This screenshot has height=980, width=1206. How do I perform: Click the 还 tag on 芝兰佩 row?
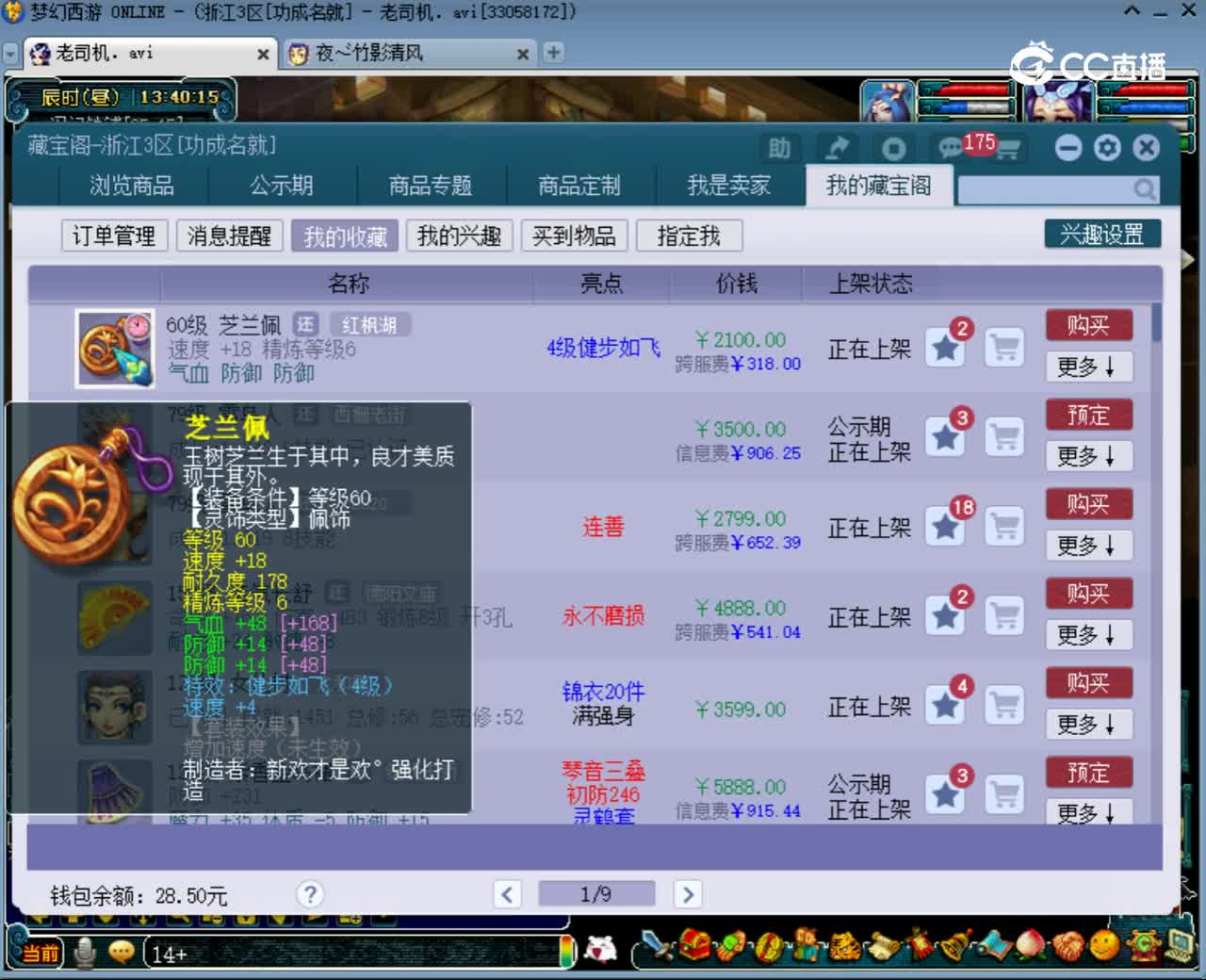tap(305, 324)
